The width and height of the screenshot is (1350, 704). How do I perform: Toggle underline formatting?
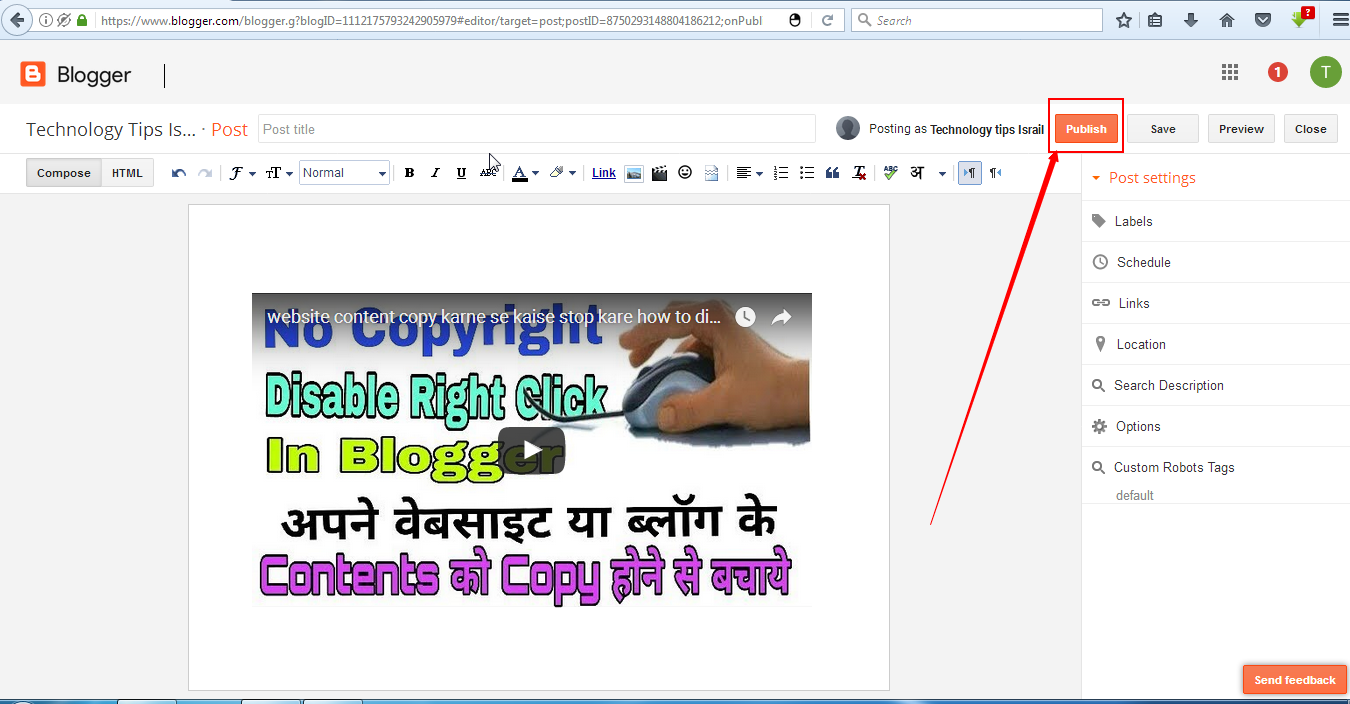pos(461,173)
